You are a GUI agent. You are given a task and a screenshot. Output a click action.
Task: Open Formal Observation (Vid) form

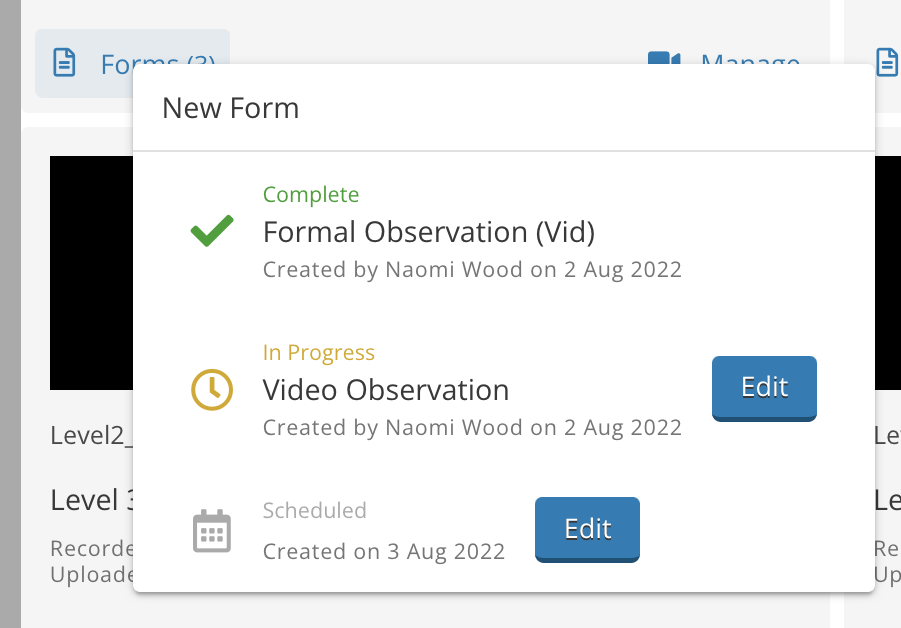click(x=429, y=232)
